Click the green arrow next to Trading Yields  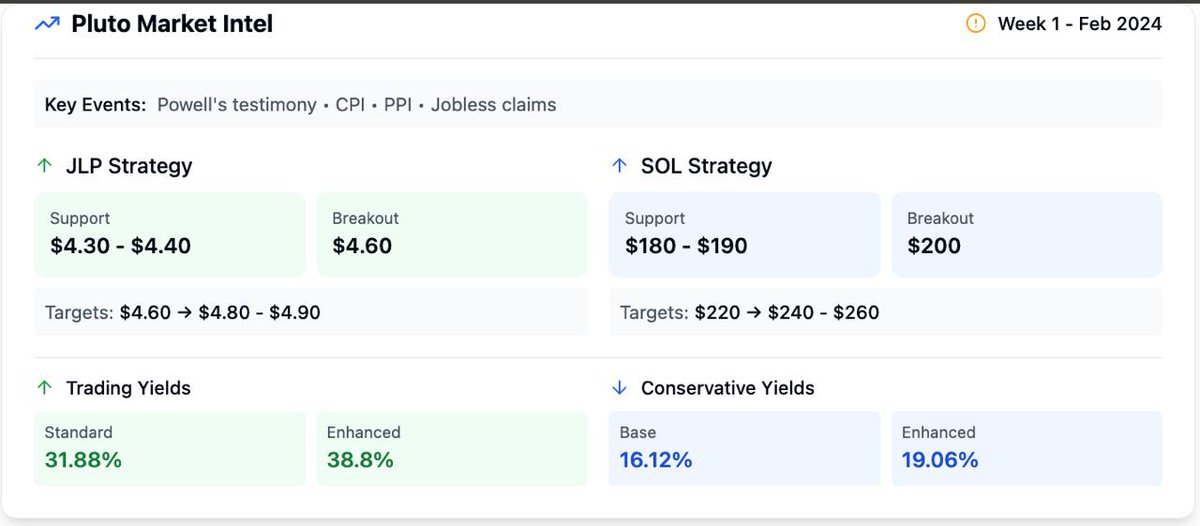click(x=44, y=388)
